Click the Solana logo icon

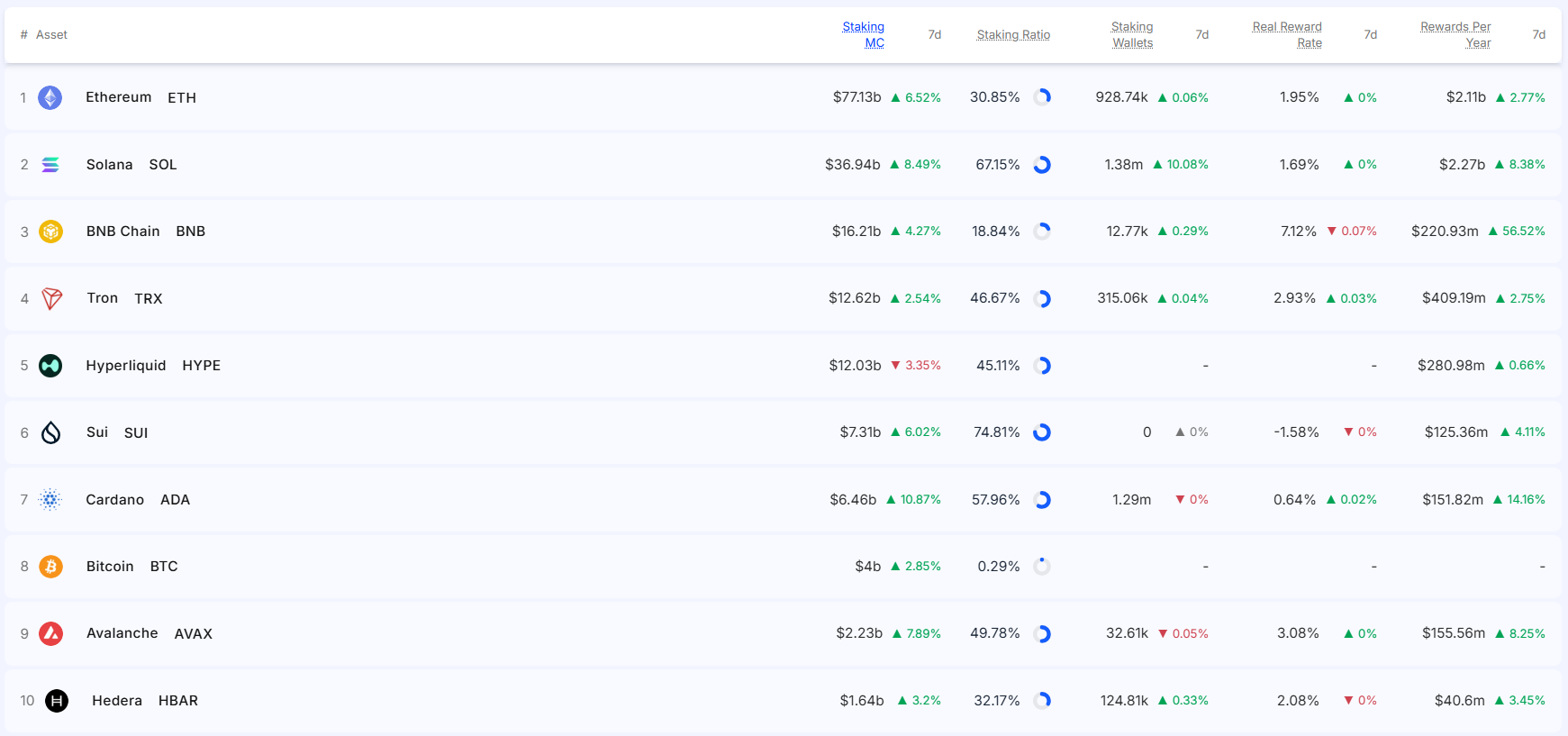coord(50,165)
